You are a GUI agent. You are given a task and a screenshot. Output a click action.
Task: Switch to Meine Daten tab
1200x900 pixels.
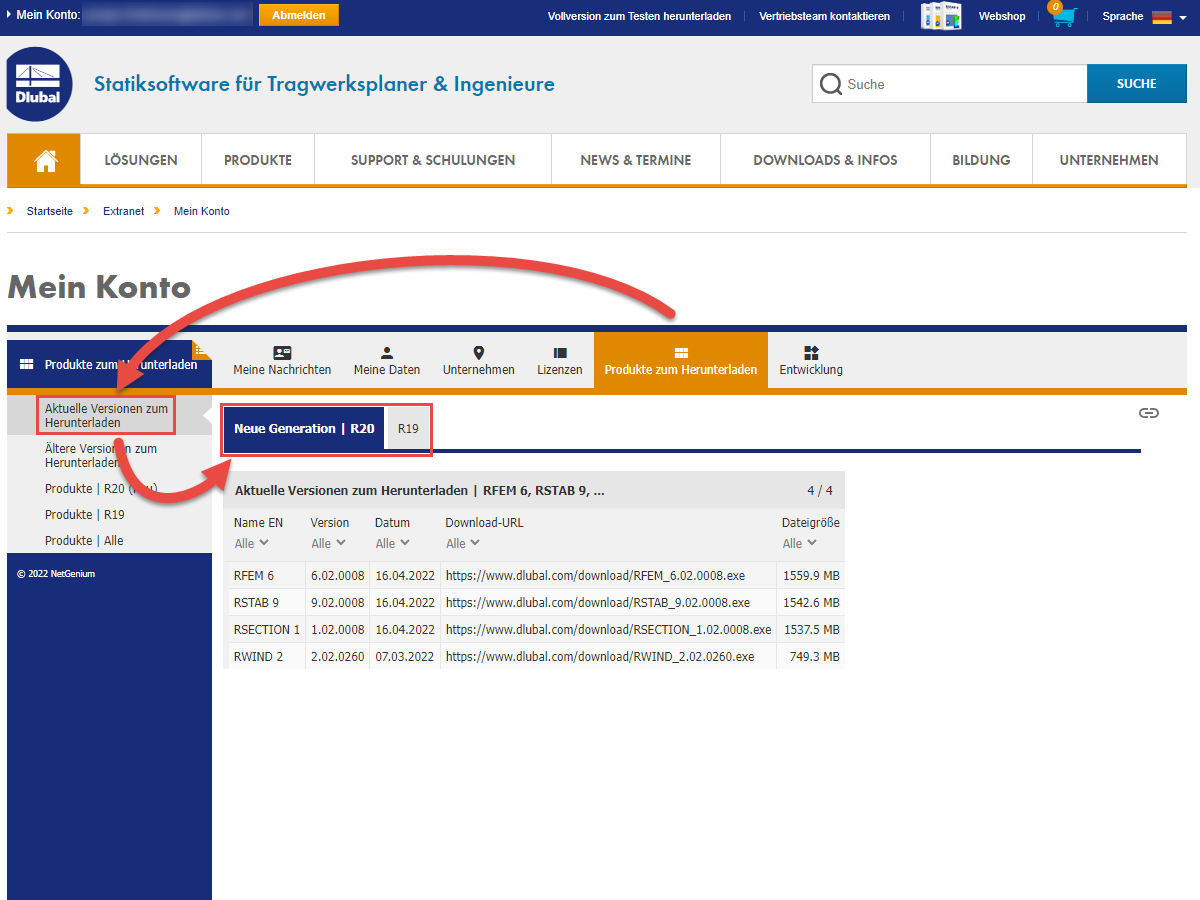pyautogui.click(x=387, y=361)
